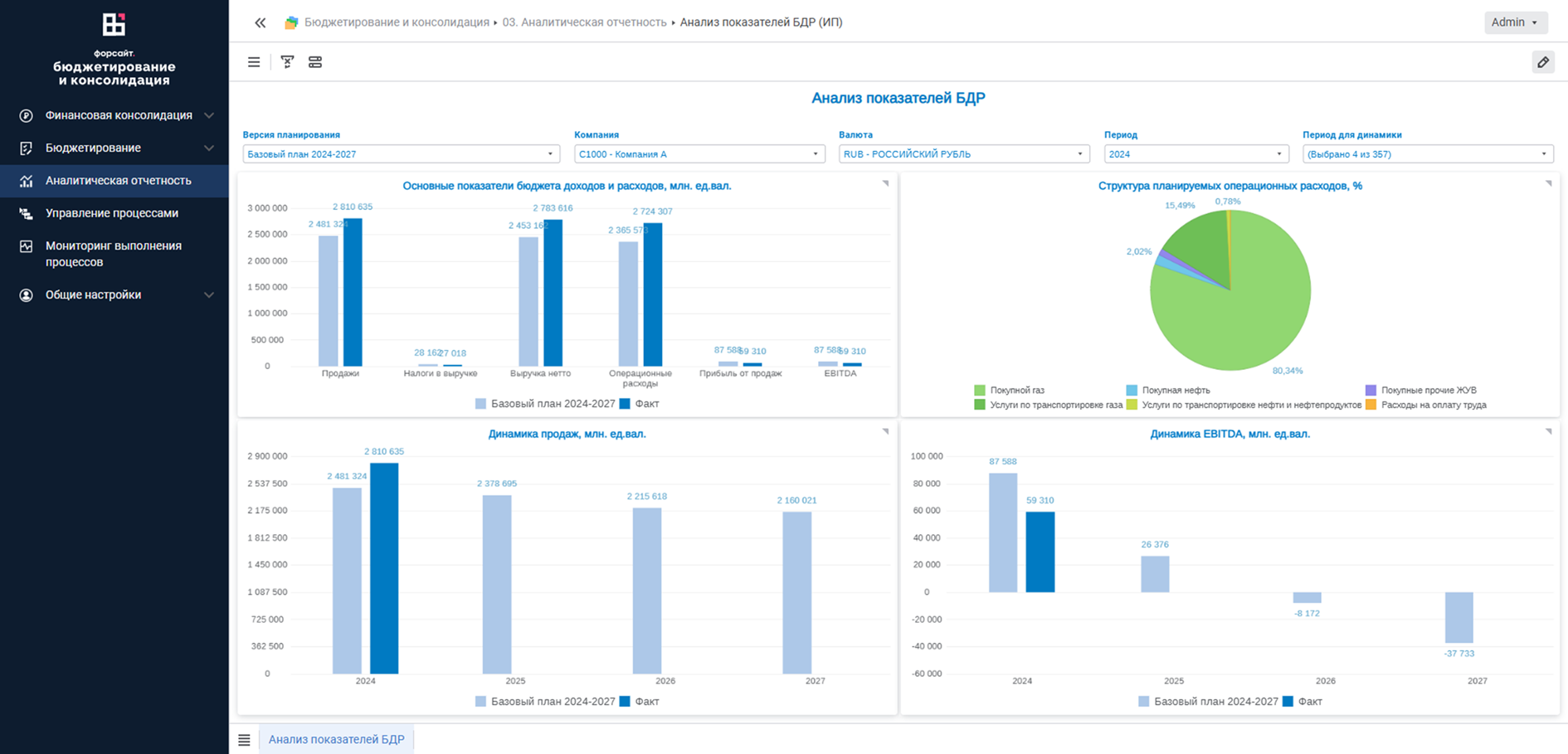Toggle Факт legend in Динамика EBITDA chart
The height and width of the screenshot is (754, 1568).
coord(1303,702)
